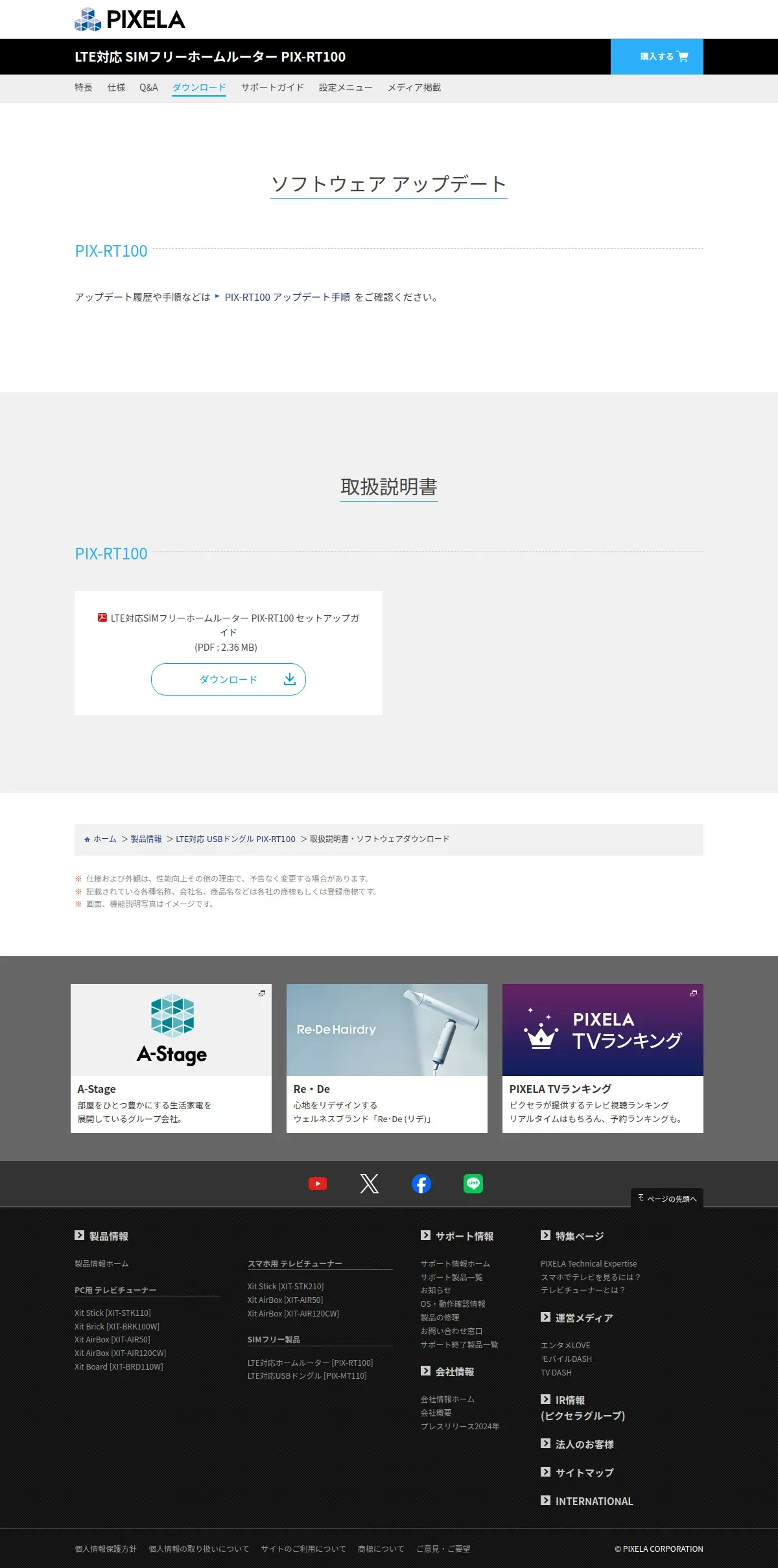778x1568 pixels.
Task: Open お問い合わせ窓口 footer link
Action: click(451, 1331)
